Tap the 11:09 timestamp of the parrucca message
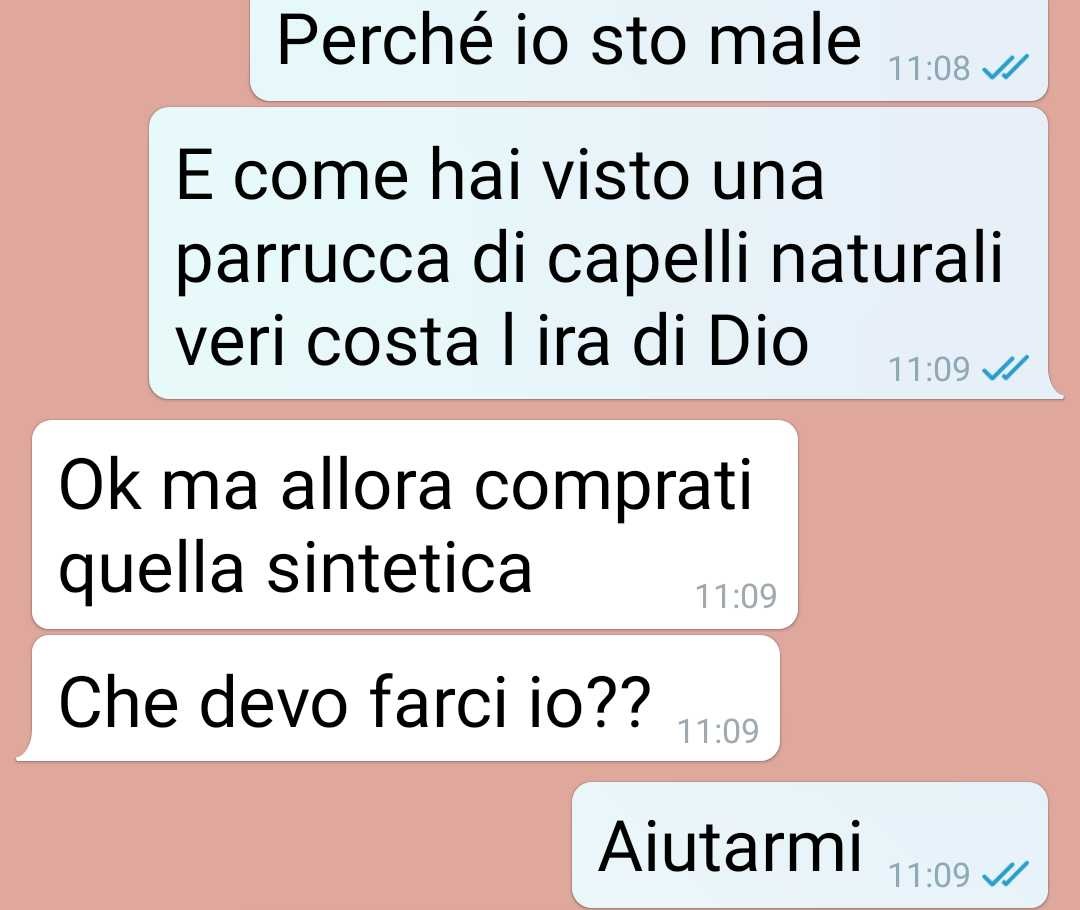 coord(929,369)
